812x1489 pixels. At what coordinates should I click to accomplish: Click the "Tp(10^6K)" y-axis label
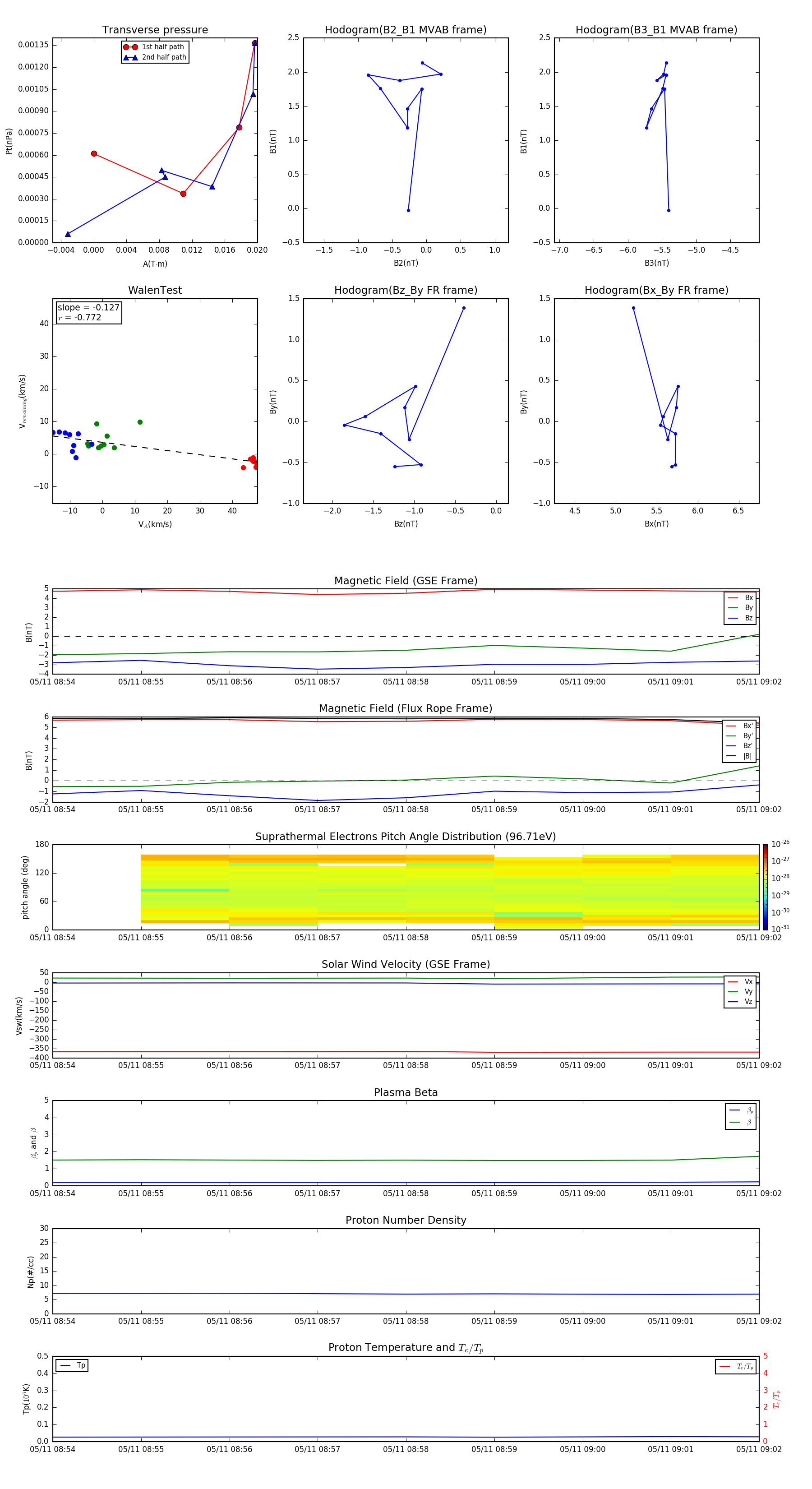pyautogui.click(x=26, y=1399)
